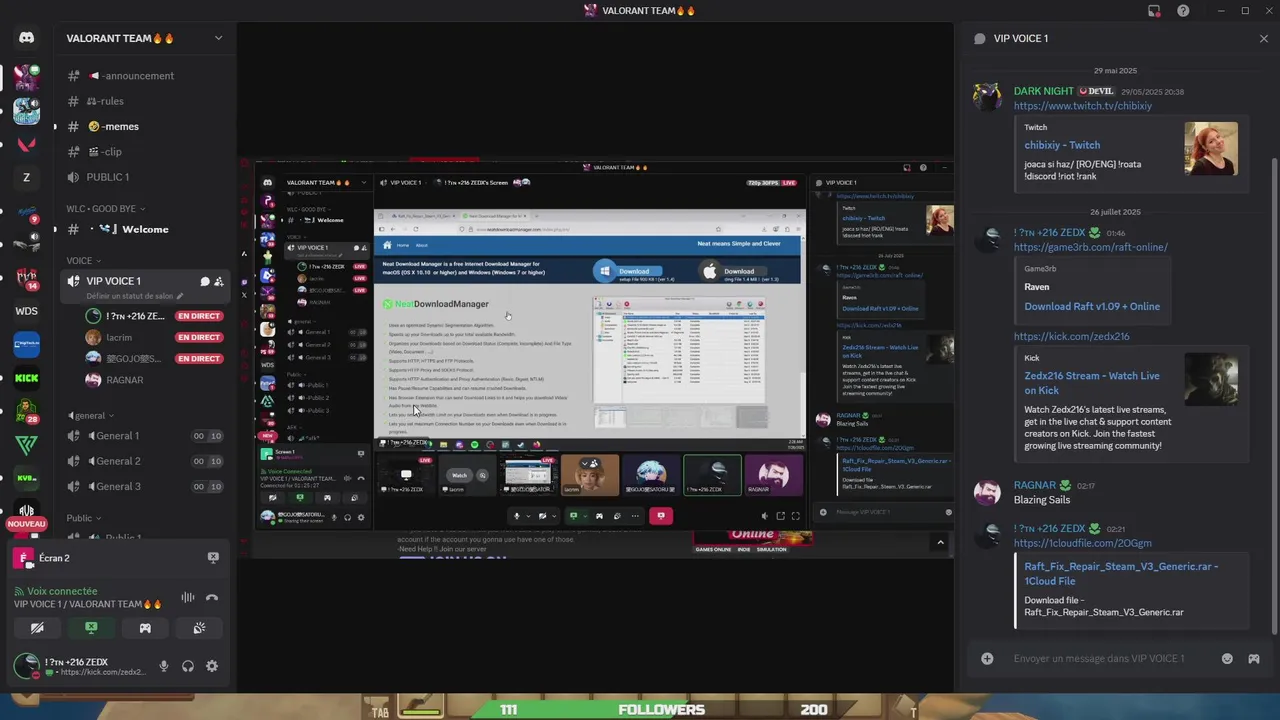Screen dimensions: 1280x720
Task: Open Kick embed thumbnail image
Action: click(x=1210, y=379)
